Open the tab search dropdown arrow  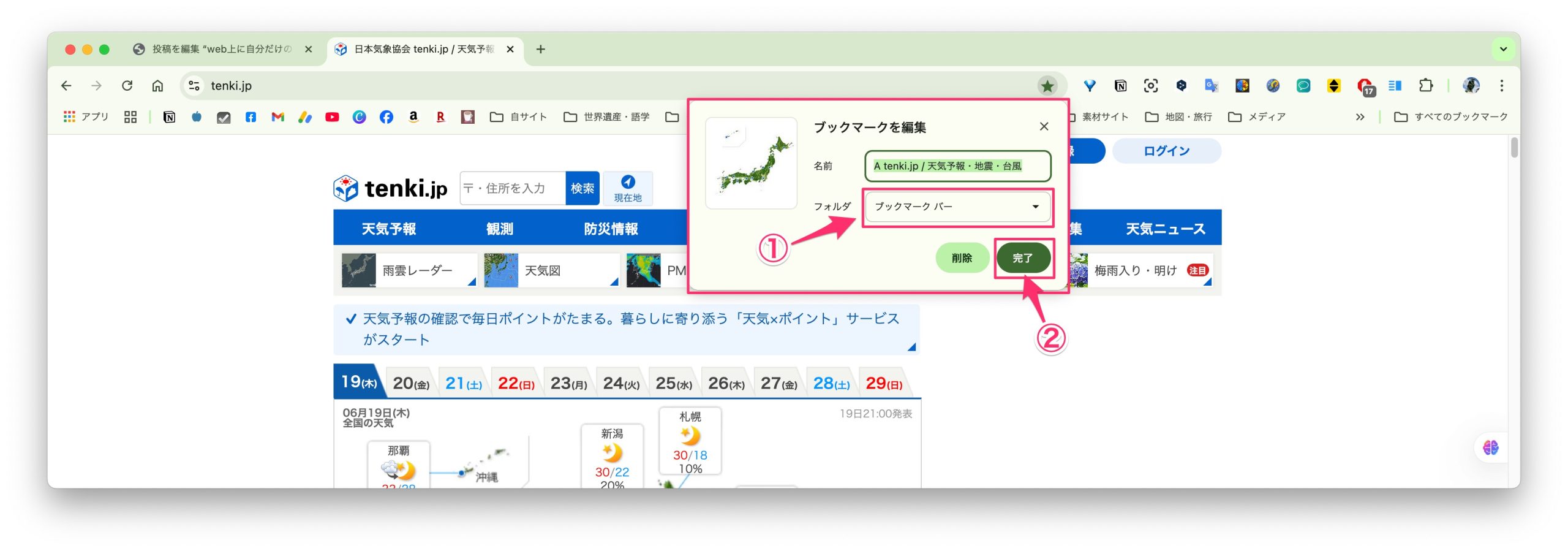1503,49
